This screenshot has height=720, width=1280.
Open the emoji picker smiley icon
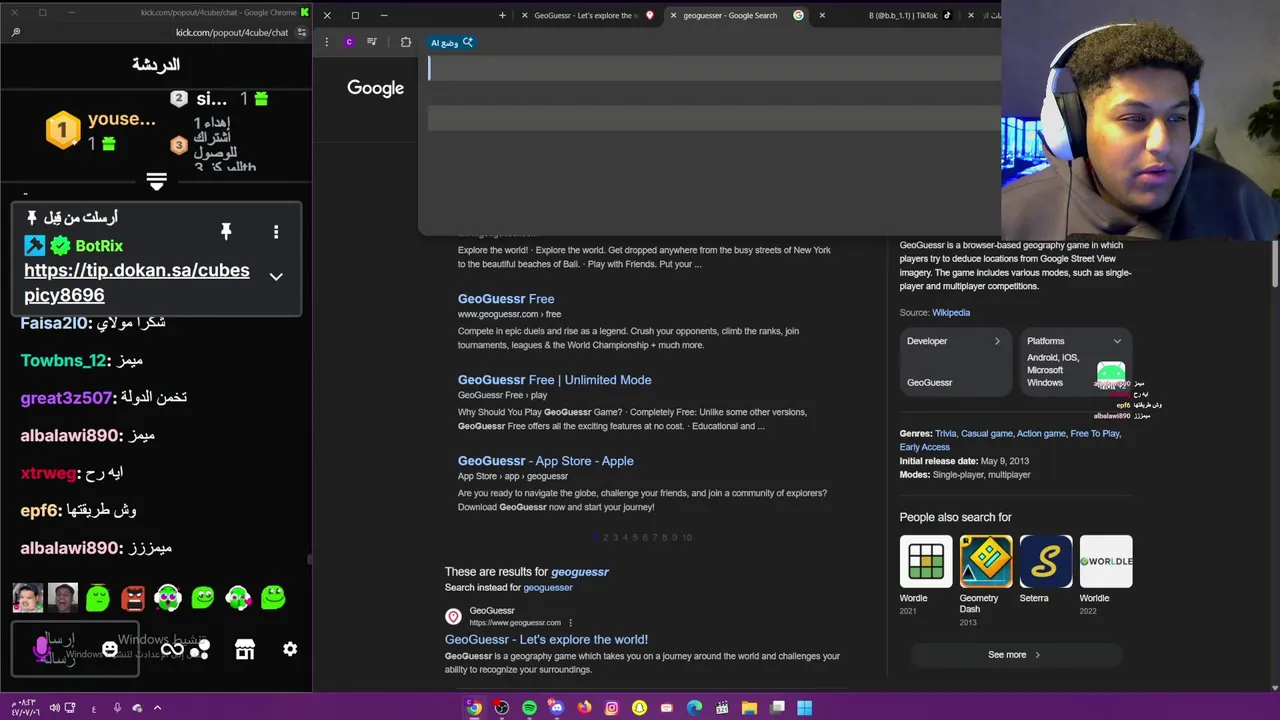[110, 649]
